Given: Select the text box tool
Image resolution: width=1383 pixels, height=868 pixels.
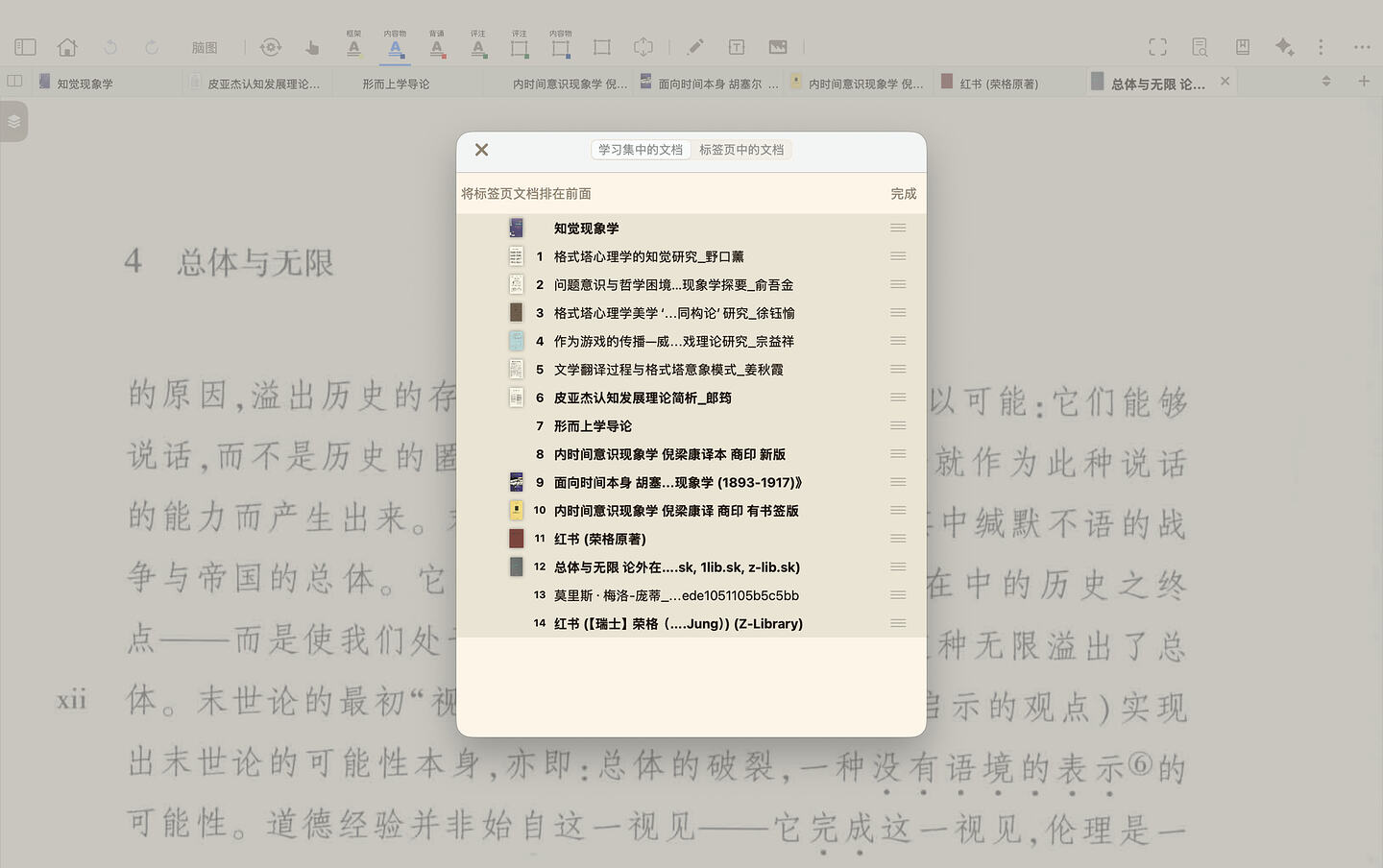Looking at the screenshot, I should point(737,47).
